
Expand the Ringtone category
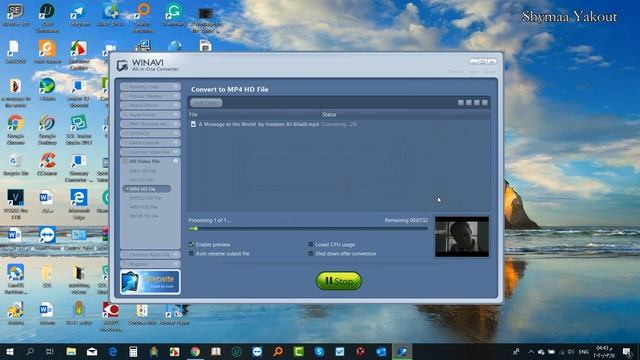pyautogui.click(x=150, y=264)
